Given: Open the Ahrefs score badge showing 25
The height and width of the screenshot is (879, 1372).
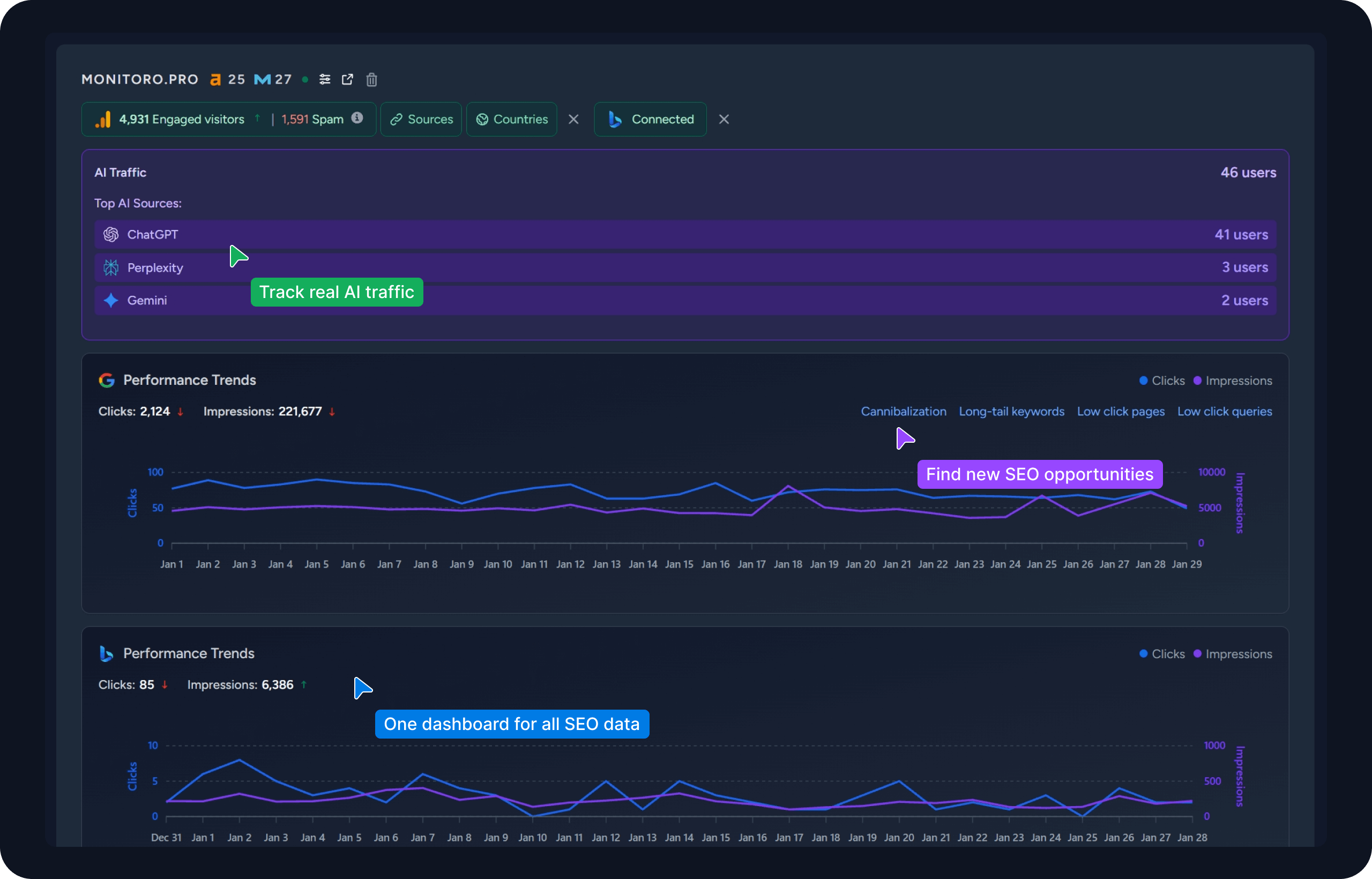Looking at the screenshot, I should pyautogui.click(x=227, y=79).
